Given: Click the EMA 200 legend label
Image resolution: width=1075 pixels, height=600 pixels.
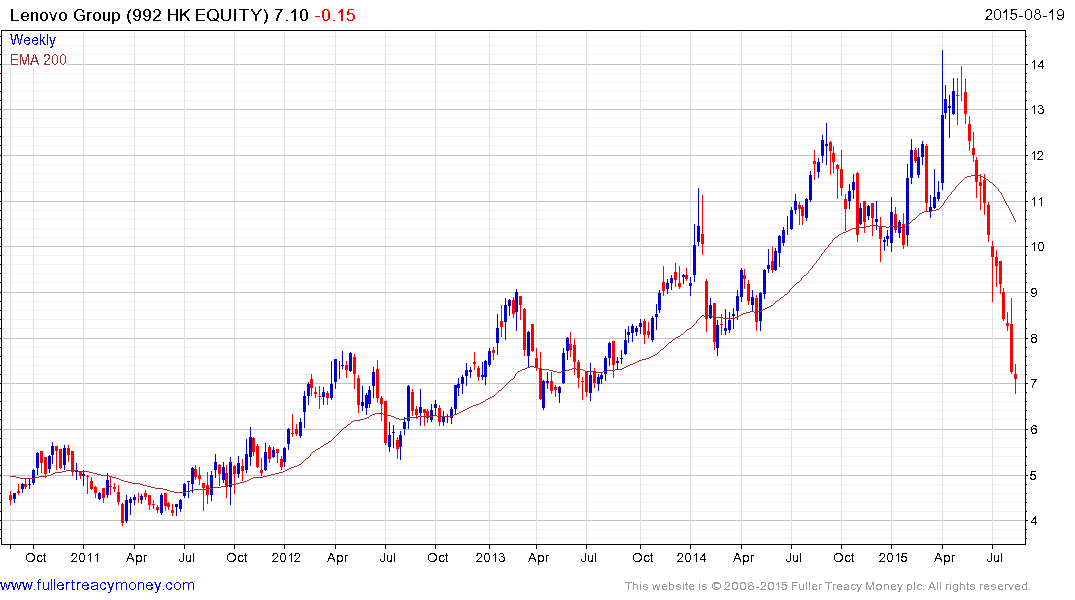Looking at the screenshot, I should point(38,60).
